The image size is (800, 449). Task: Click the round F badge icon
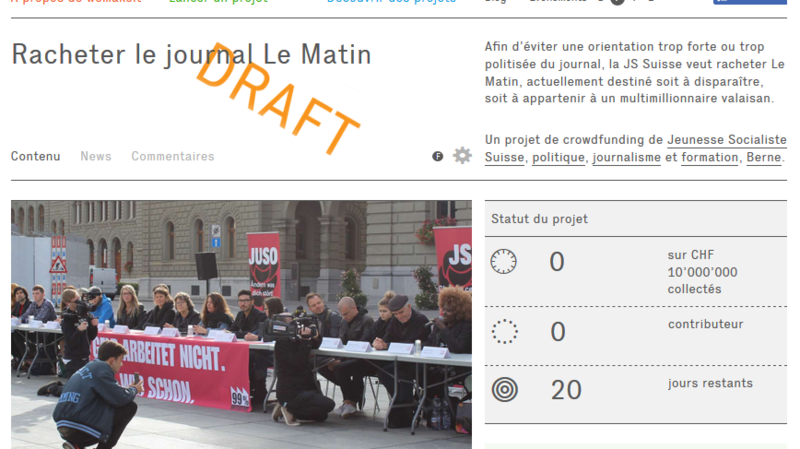click(x=437, y=156)
